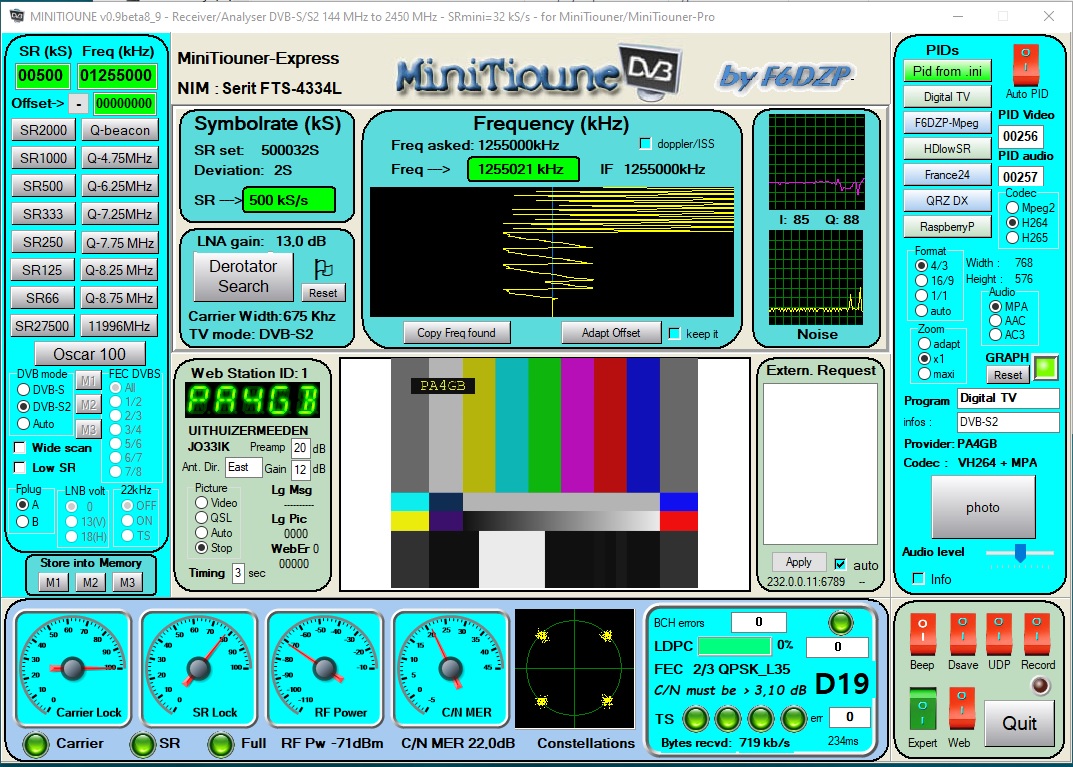The width and height of the screenshot is (1073, 767).
Task: Choose QSL picture option
Action: tap(201, 518)
